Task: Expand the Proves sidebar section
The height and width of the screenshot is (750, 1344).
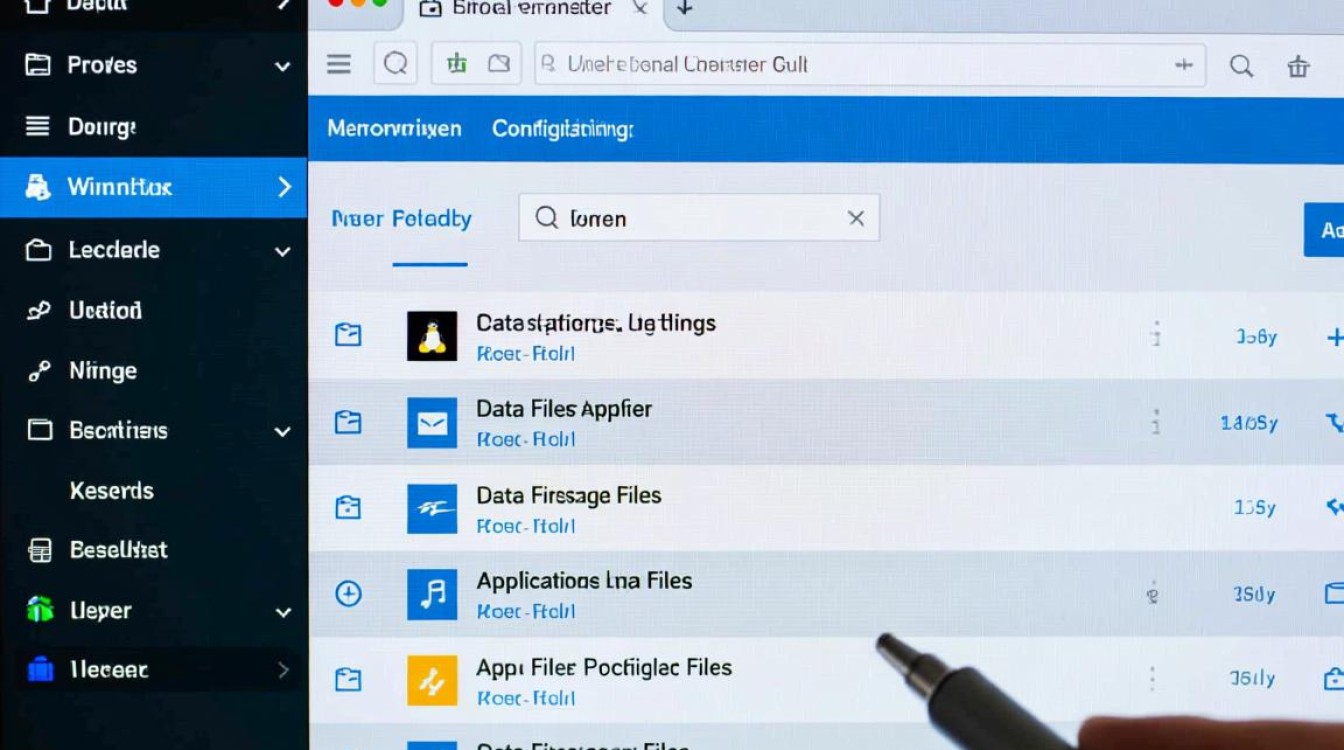Action: click(282, 66)
